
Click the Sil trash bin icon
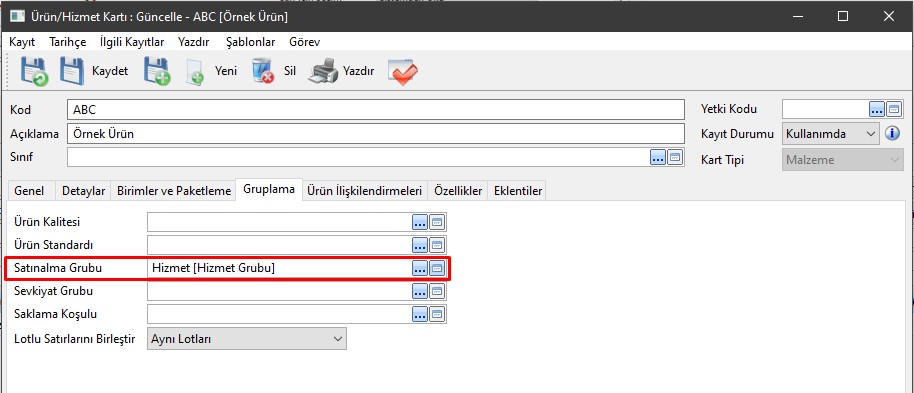(x=263, y=71)
